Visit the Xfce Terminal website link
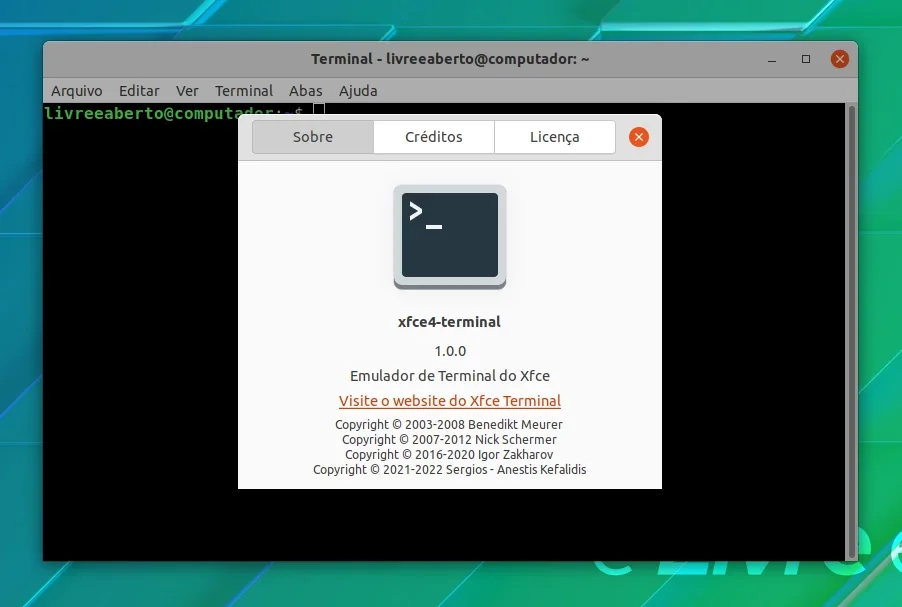Viewport: 902px width, 607px height. point(450,401)
